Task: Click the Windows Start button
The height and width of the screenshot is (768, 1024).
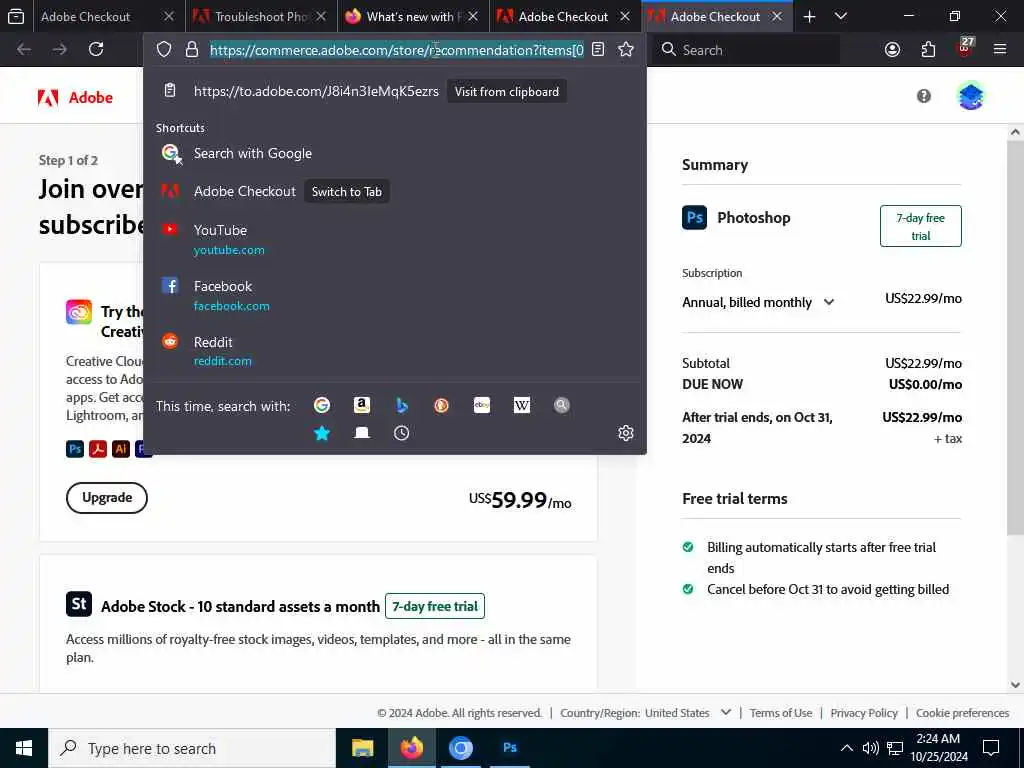Action: [x=24, y=748]
